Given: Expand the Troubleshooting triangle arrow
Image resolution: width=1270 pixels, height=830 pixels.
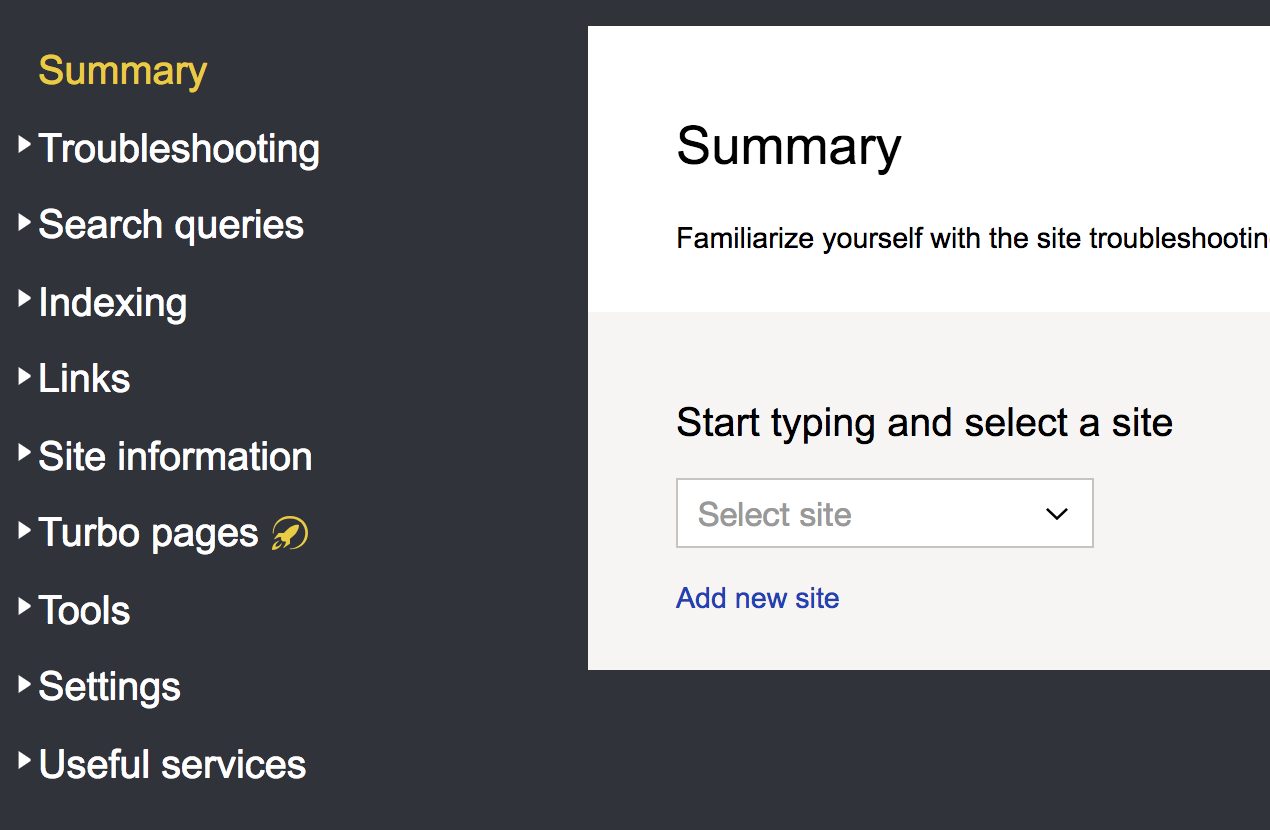Looking at the screenshot, I should click(25, 145).
